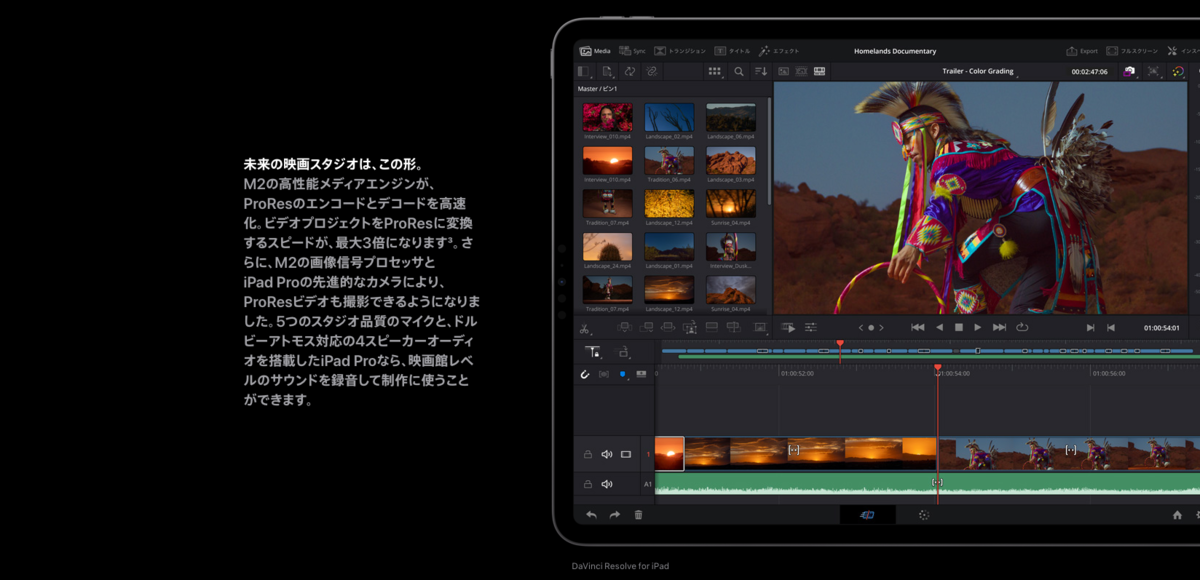This screenshot has width=1200, height=580.
Task: Disable video track 1 visibility
Action: coord(626,454)
